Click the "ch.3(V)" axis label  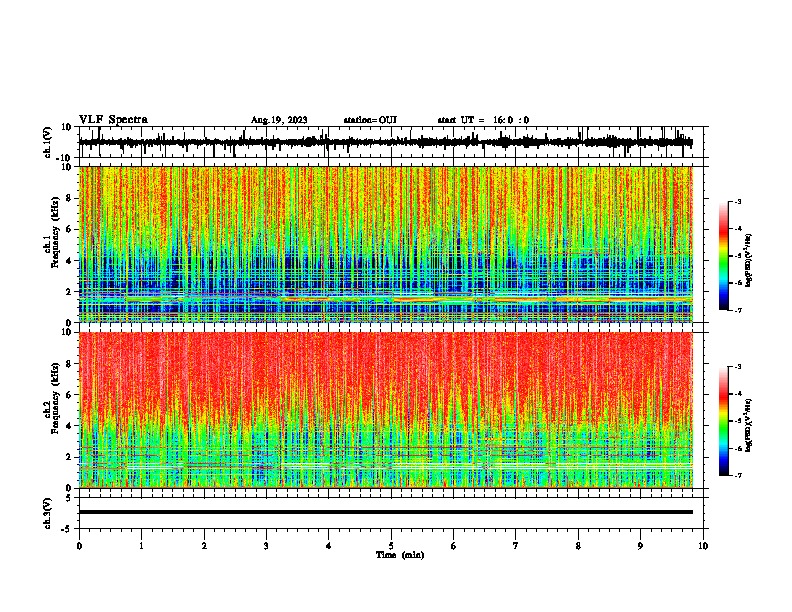[x=48, y=513]
